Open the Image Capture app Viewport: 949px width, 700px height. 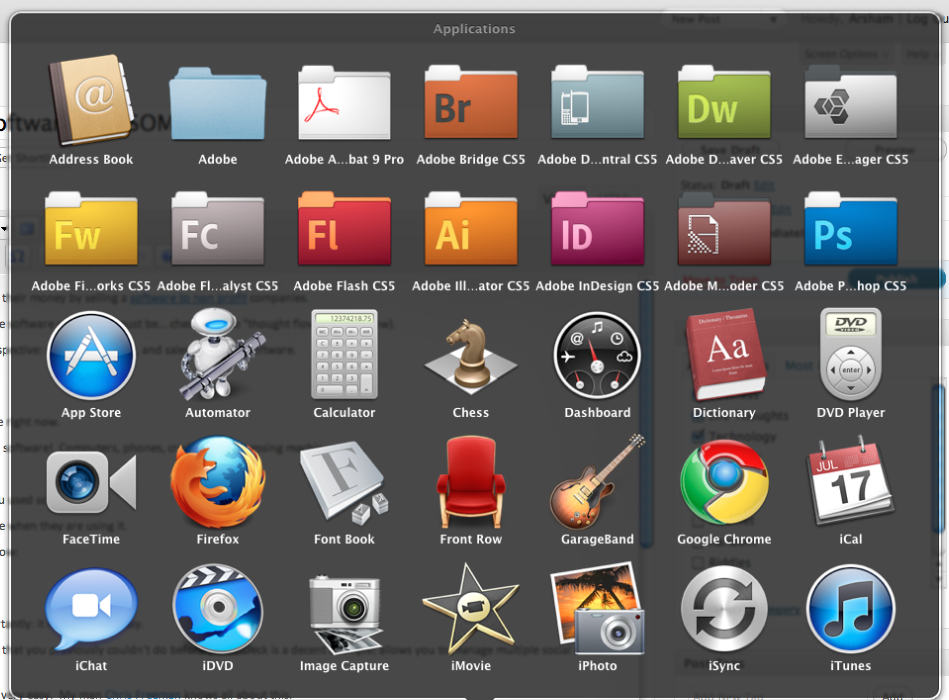[344, 609]
